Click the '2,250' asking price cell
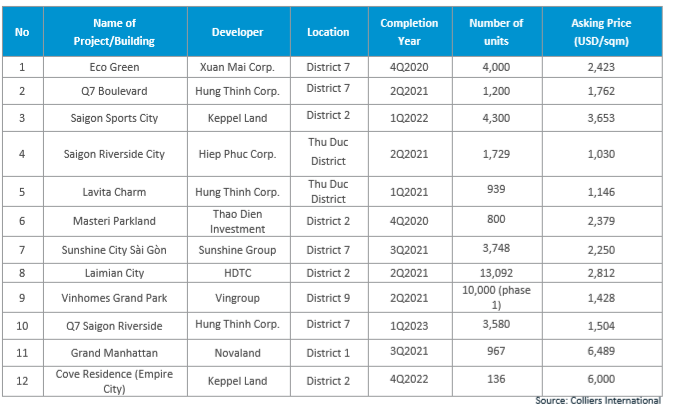Screen dimensions: 673x417 coord(602,250)
